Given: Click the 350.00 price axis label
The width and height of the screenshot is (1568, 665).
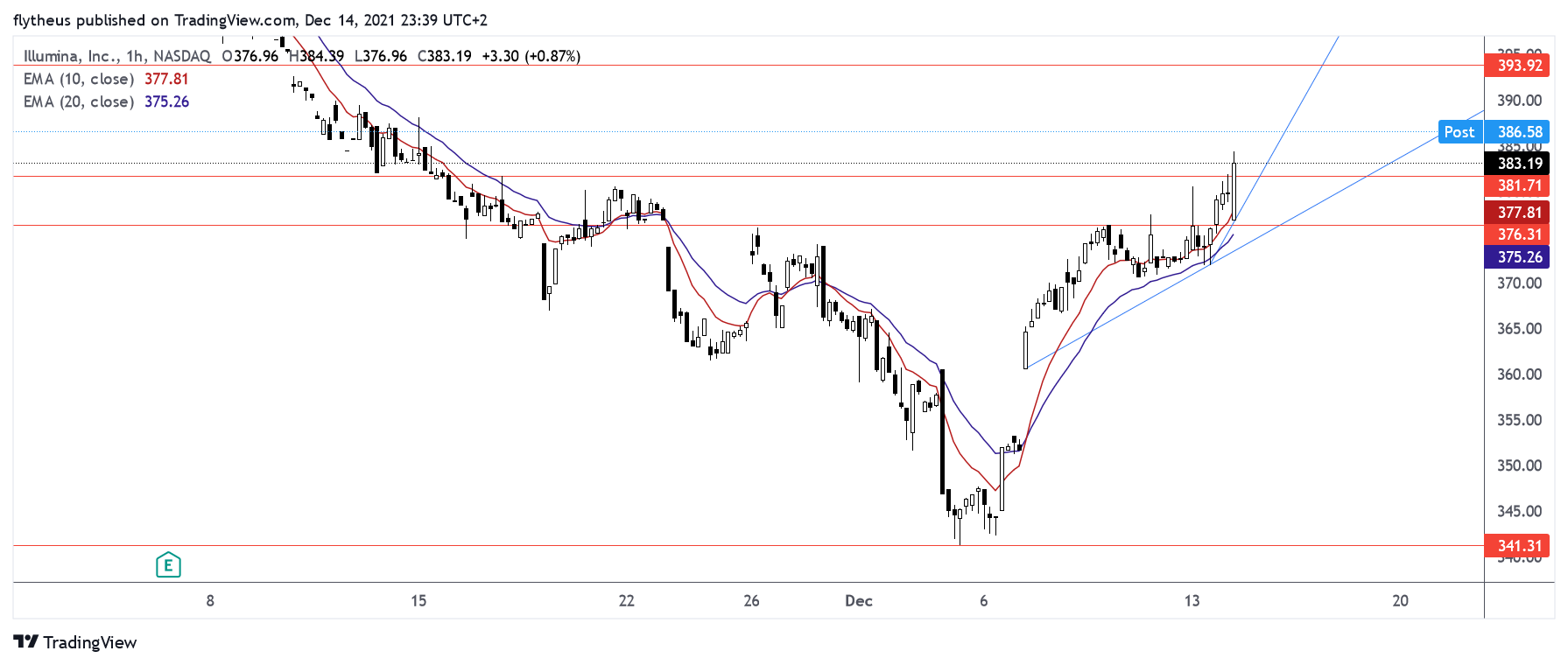Looking at the screenshot, I should [x=1520, y=465].
